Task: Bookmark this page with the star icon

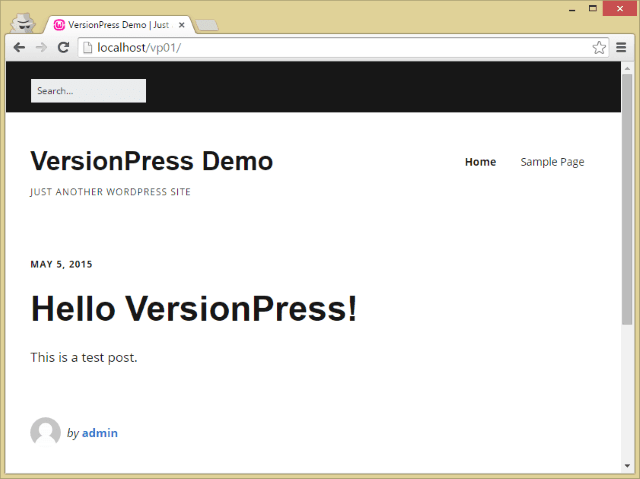Action: tap(599, 48)
